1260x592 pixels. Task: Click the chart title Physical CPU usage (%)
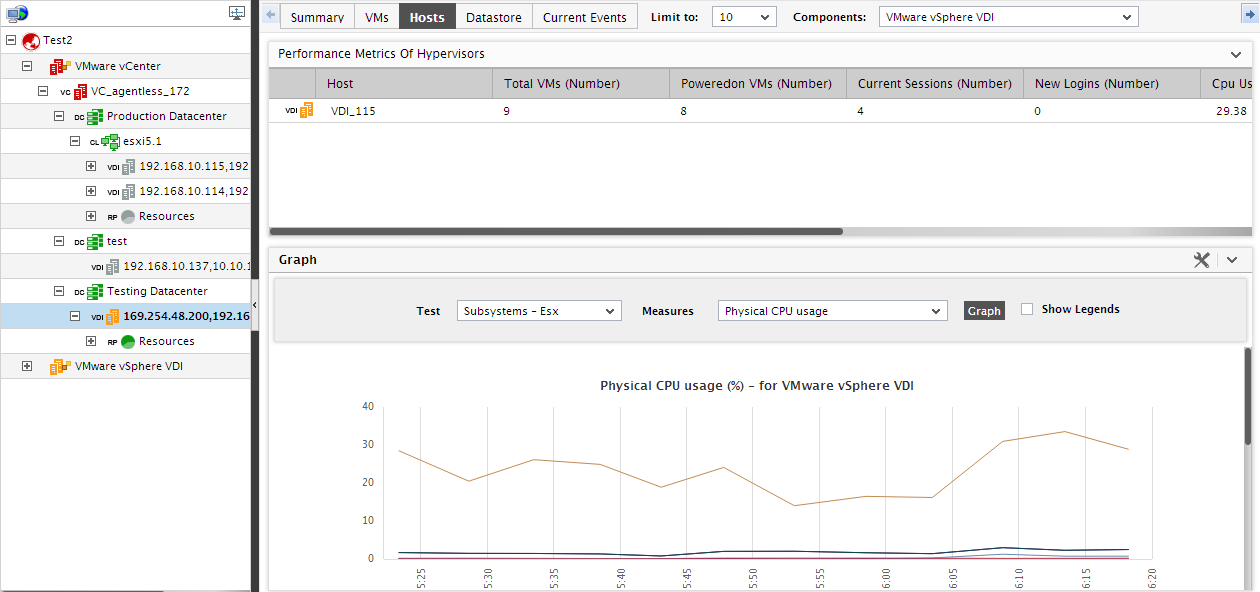pos(757,385)
